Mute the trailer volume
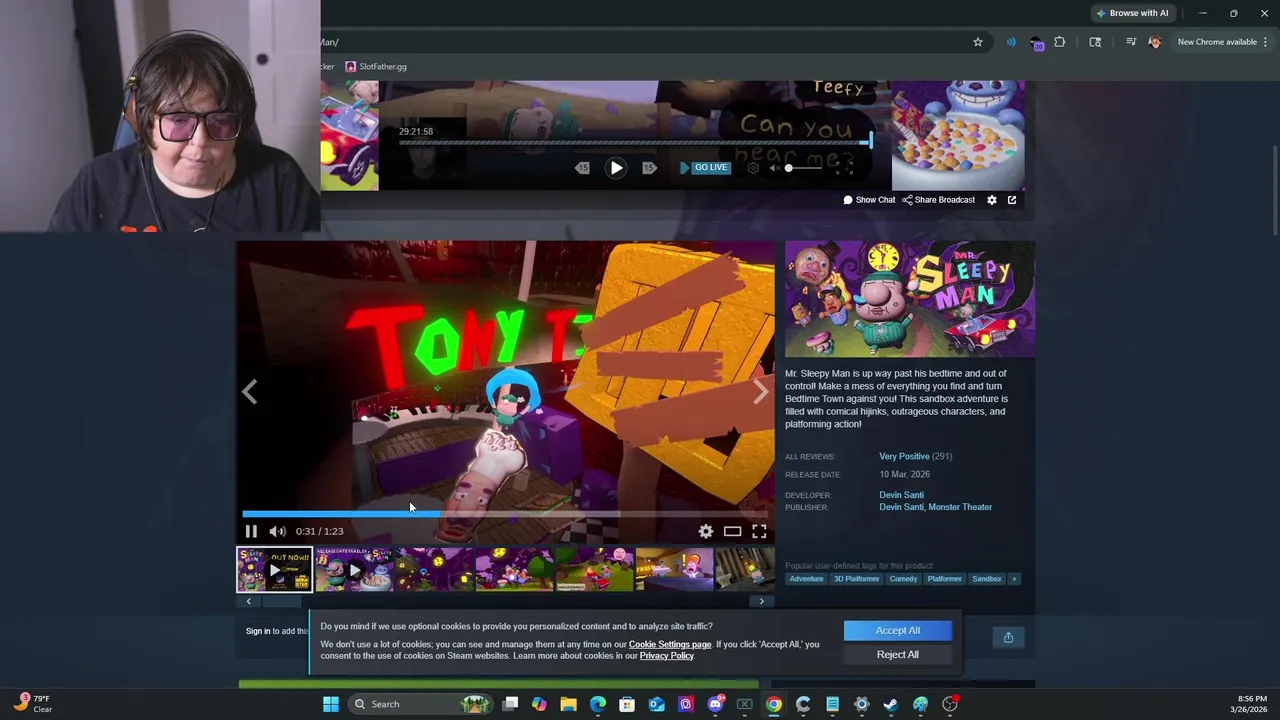 coord(277,531)
